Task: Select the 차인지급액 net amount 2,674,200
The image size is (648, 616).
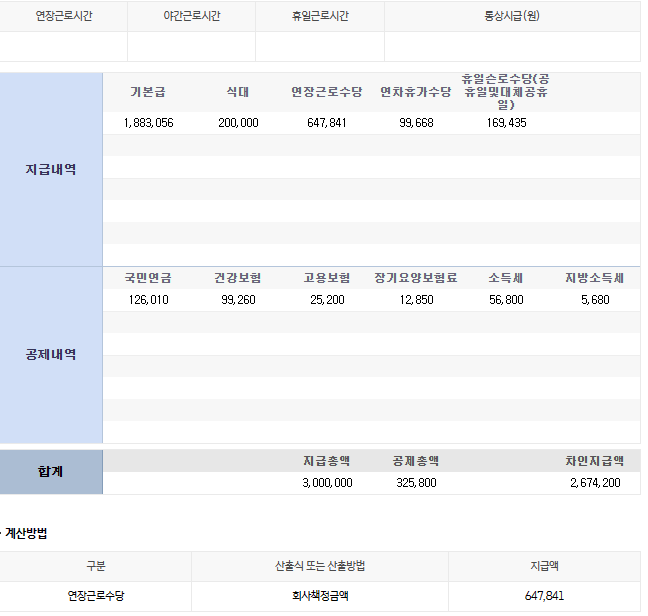Action: pyautogui.click(x=595, y=483)
